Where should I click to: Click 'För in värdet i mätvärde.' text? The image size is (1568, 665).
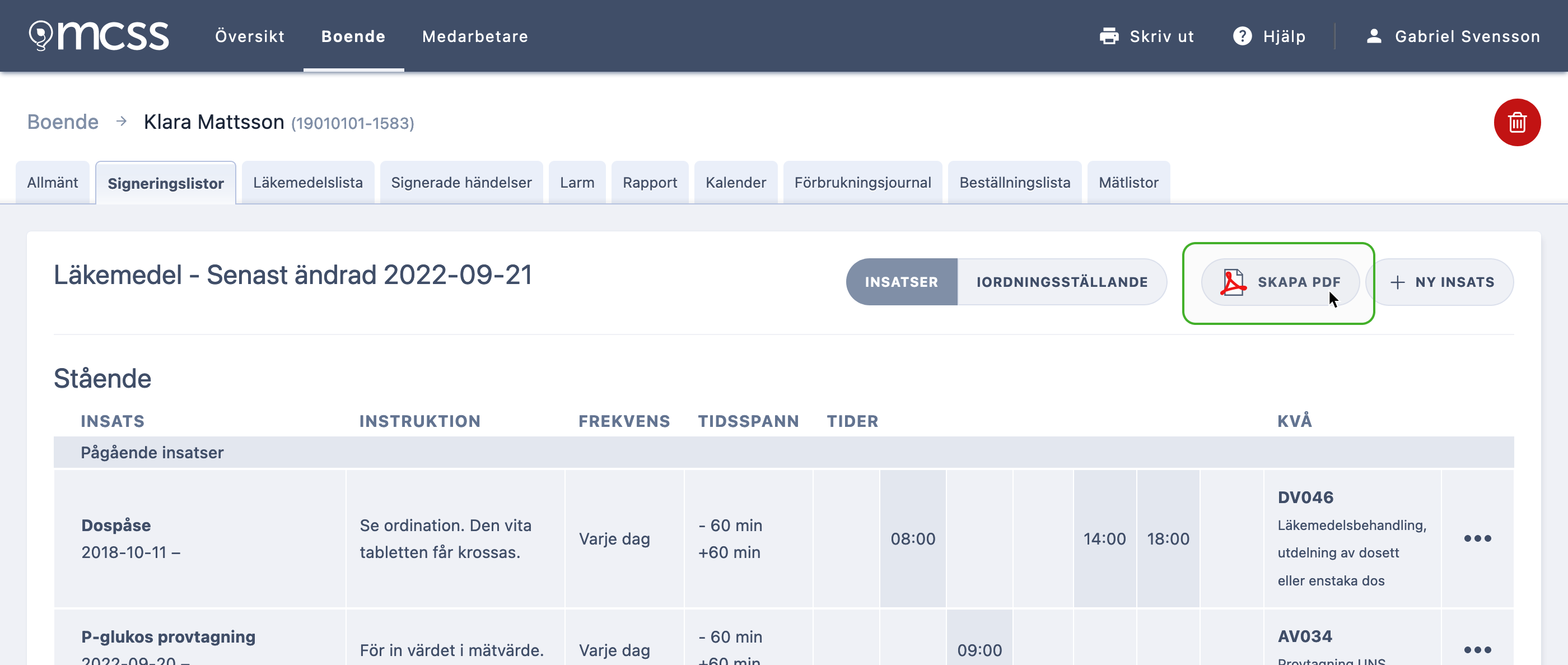tap(451, 650)
